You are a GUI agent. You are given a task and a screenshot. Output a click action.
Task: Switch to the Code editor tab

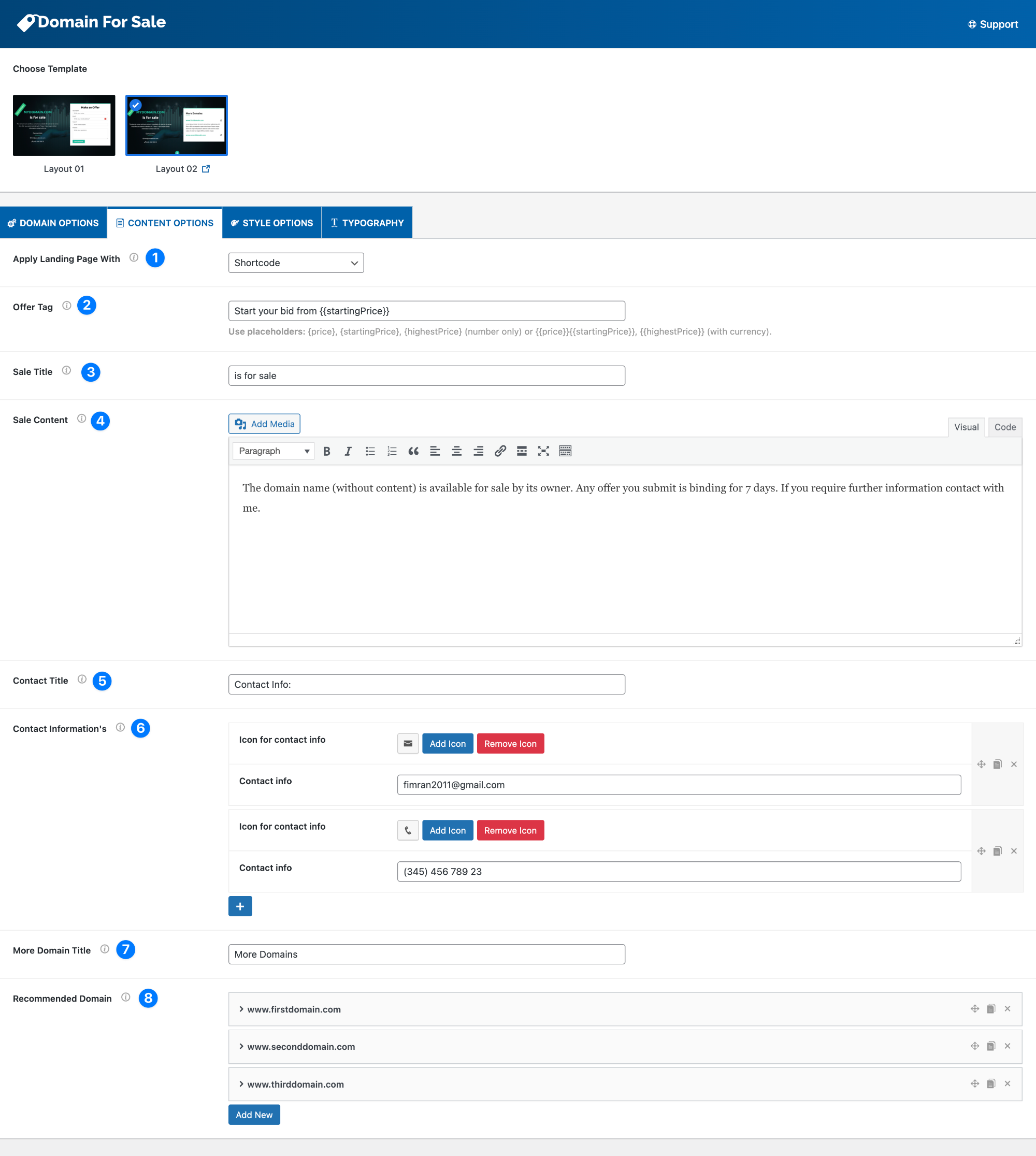coord(1004,427)
